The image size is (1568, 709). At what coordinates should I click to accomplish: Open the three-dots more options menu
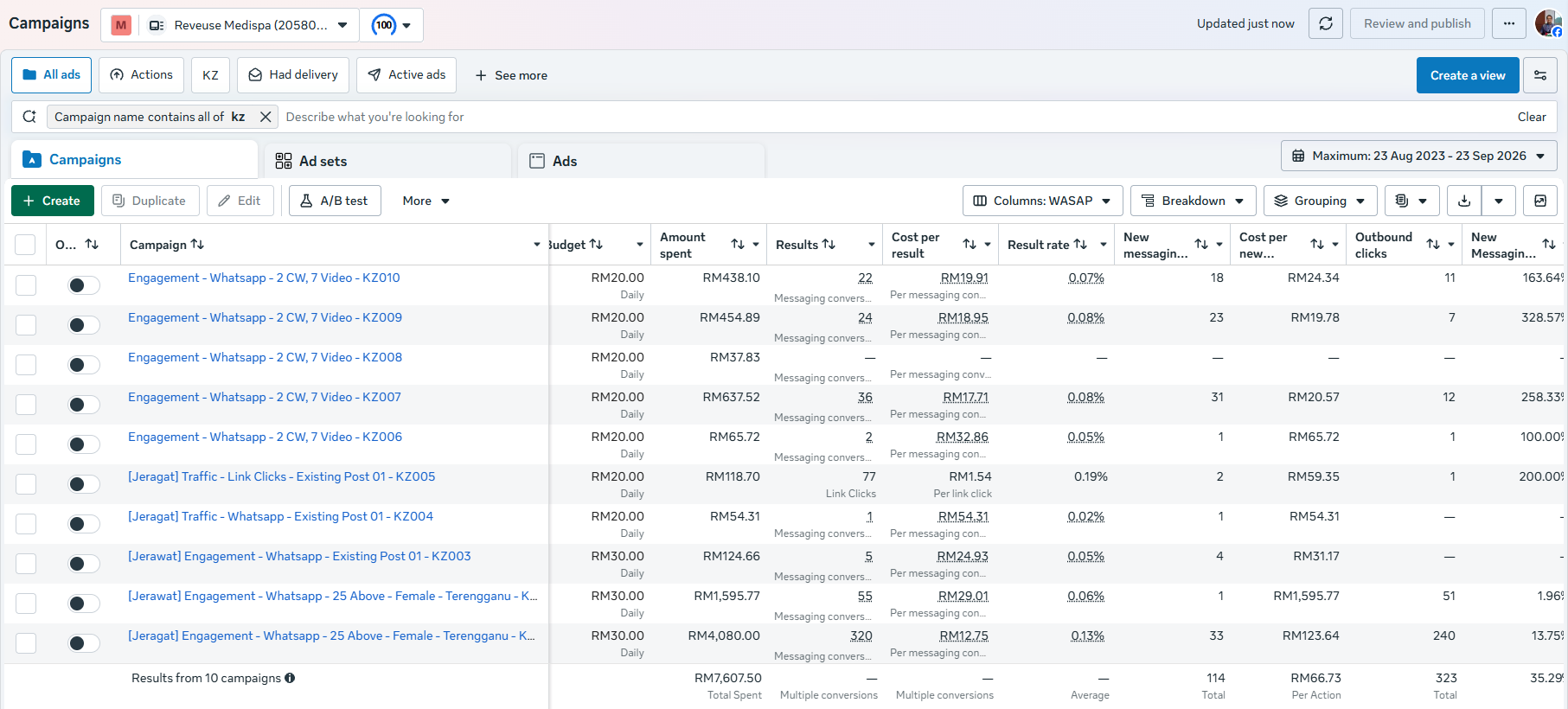(x=1509, y=23)
